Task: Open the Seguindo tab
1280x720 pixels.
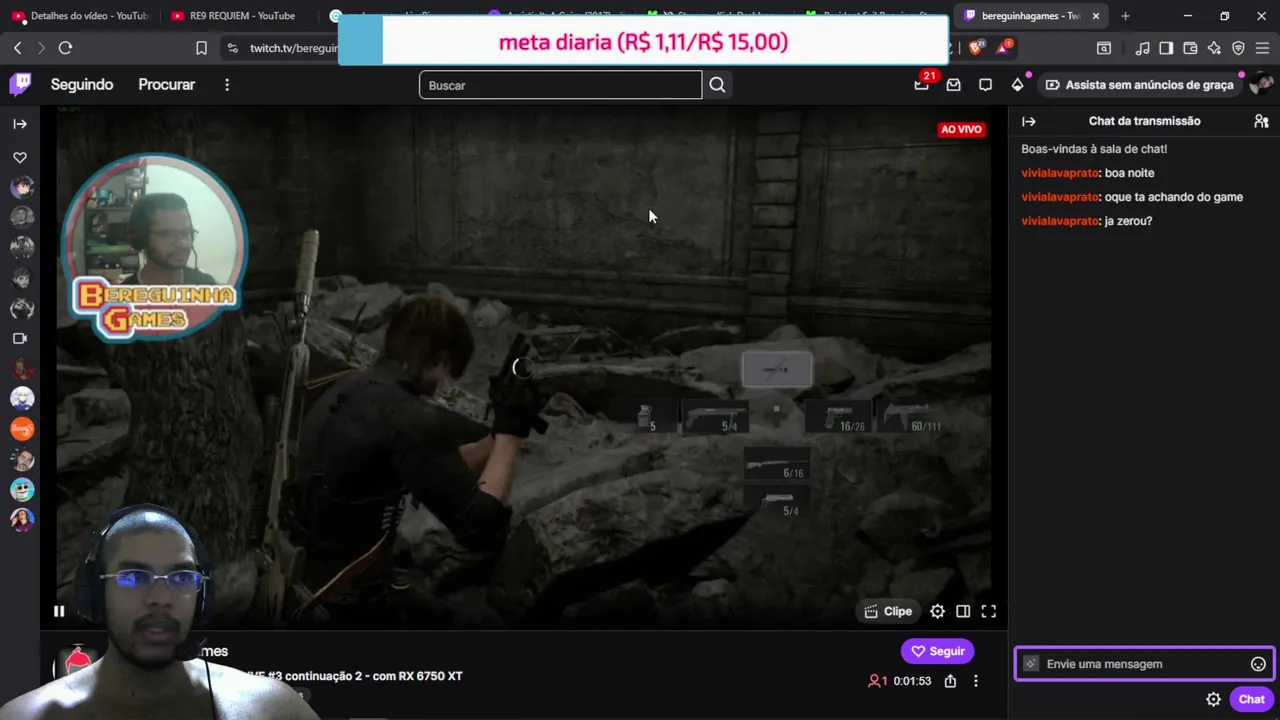Action: point(82,85)
